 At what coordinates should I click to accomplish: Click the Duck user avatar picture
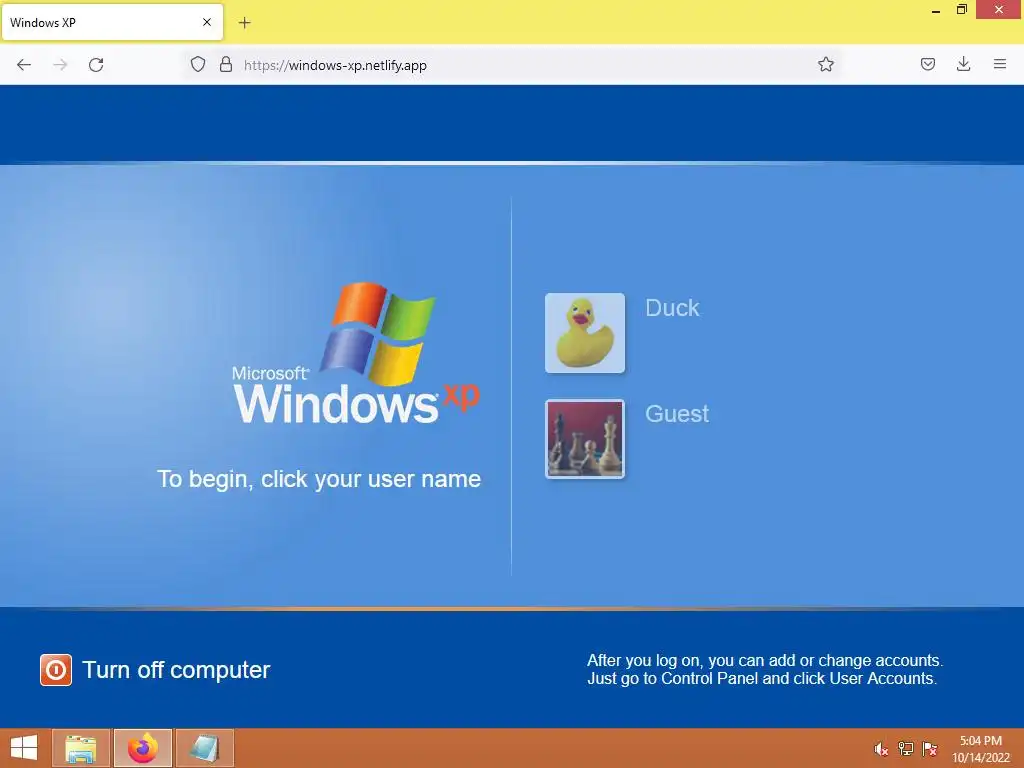pyautogui.click(x=584, y=333)
